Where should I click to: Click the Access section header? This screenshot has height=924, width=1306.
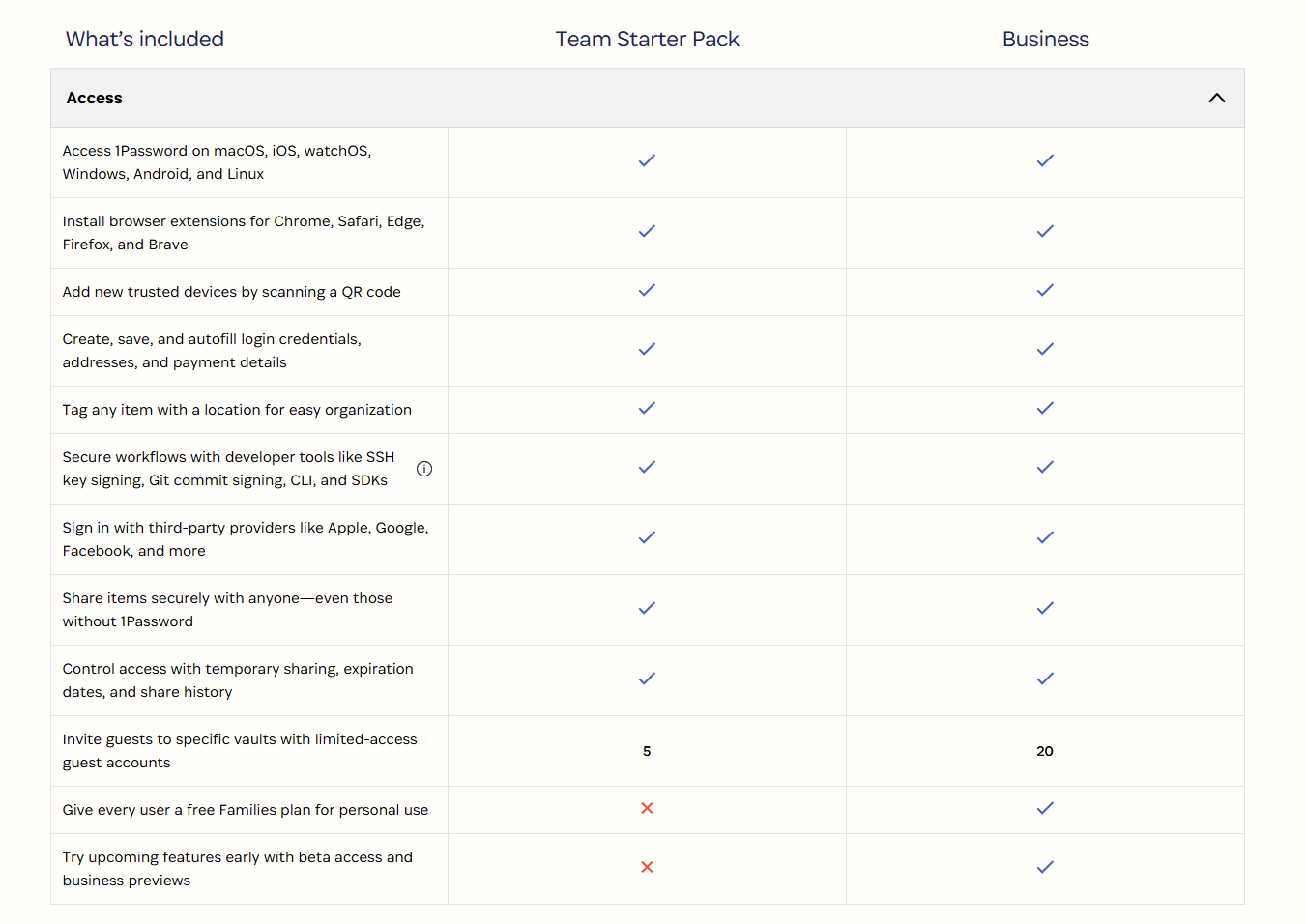click(x=648, y=98)
